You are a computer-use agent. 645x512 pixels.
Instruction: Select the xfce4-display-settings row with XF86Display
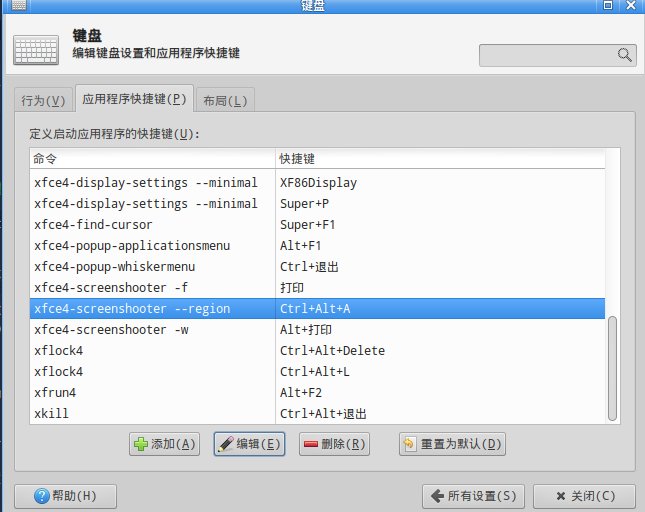coord(317,183)
